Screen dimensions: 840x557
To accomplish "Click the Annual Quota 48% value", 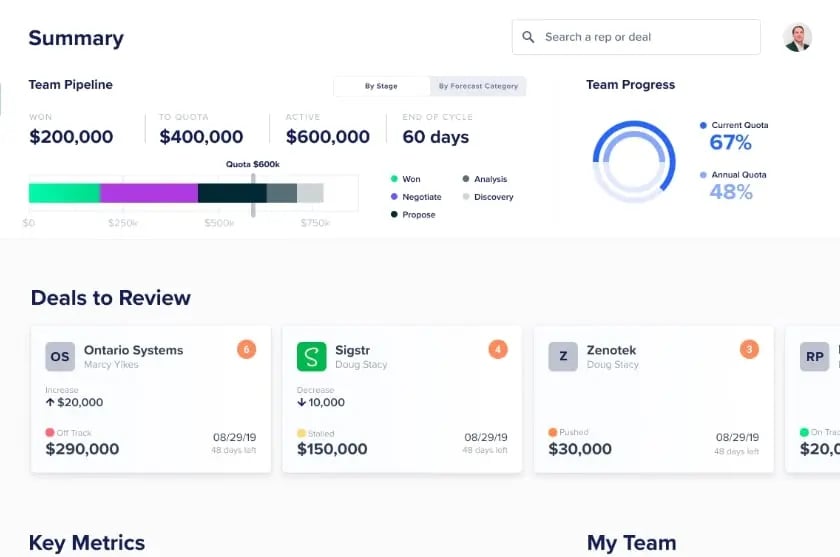I will [x=731, y=192].
